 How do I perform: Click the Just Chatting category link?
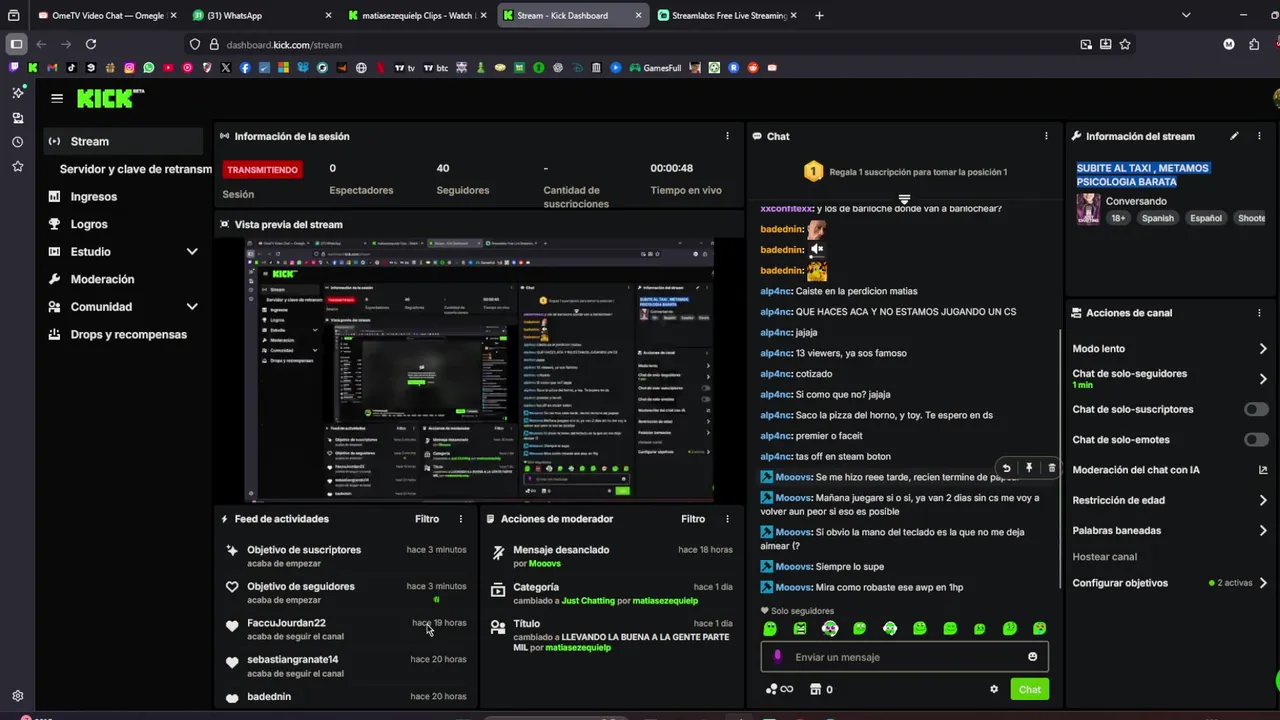coord(588,601)
